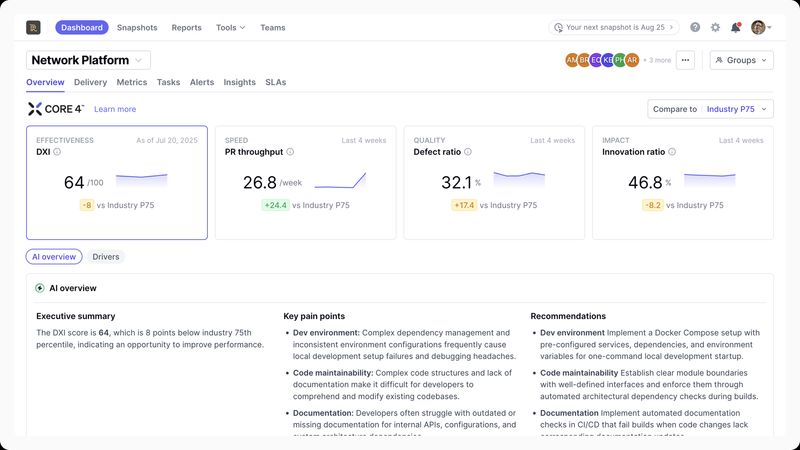
Task: Open the three-dot more options button
Action: coord(685,60)
